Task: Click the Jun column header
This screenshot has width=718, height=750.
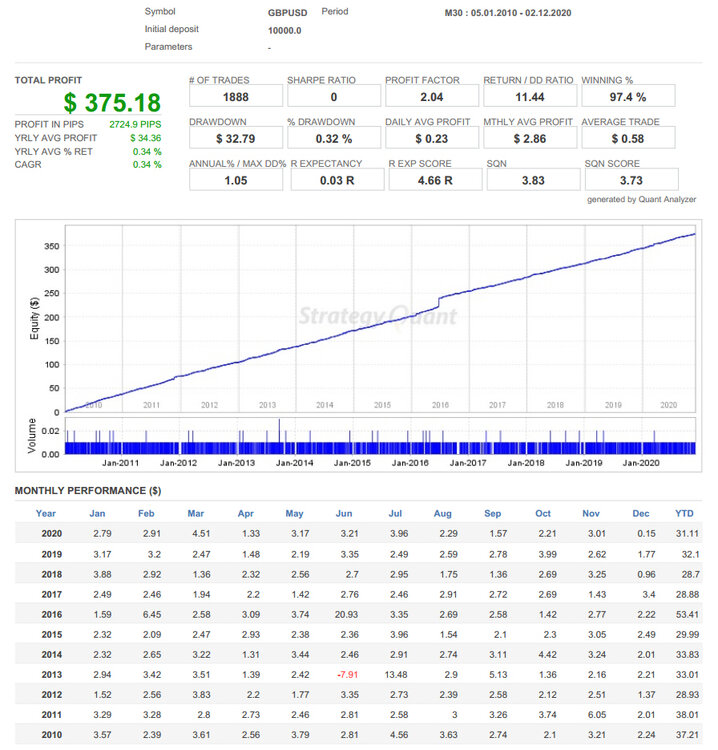Action: click(344, 513)
